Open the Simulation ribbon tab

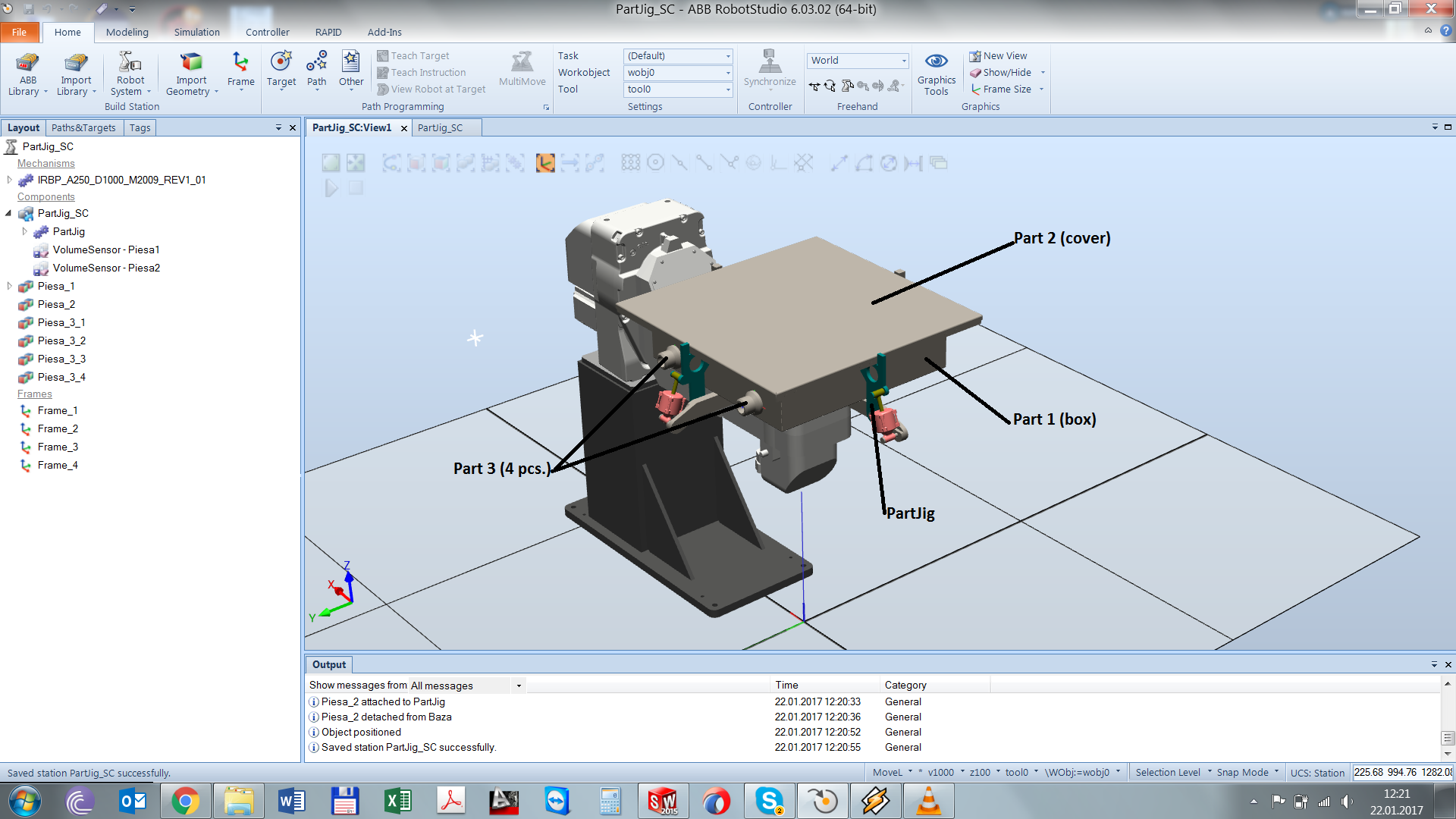(x=199, y=32)
